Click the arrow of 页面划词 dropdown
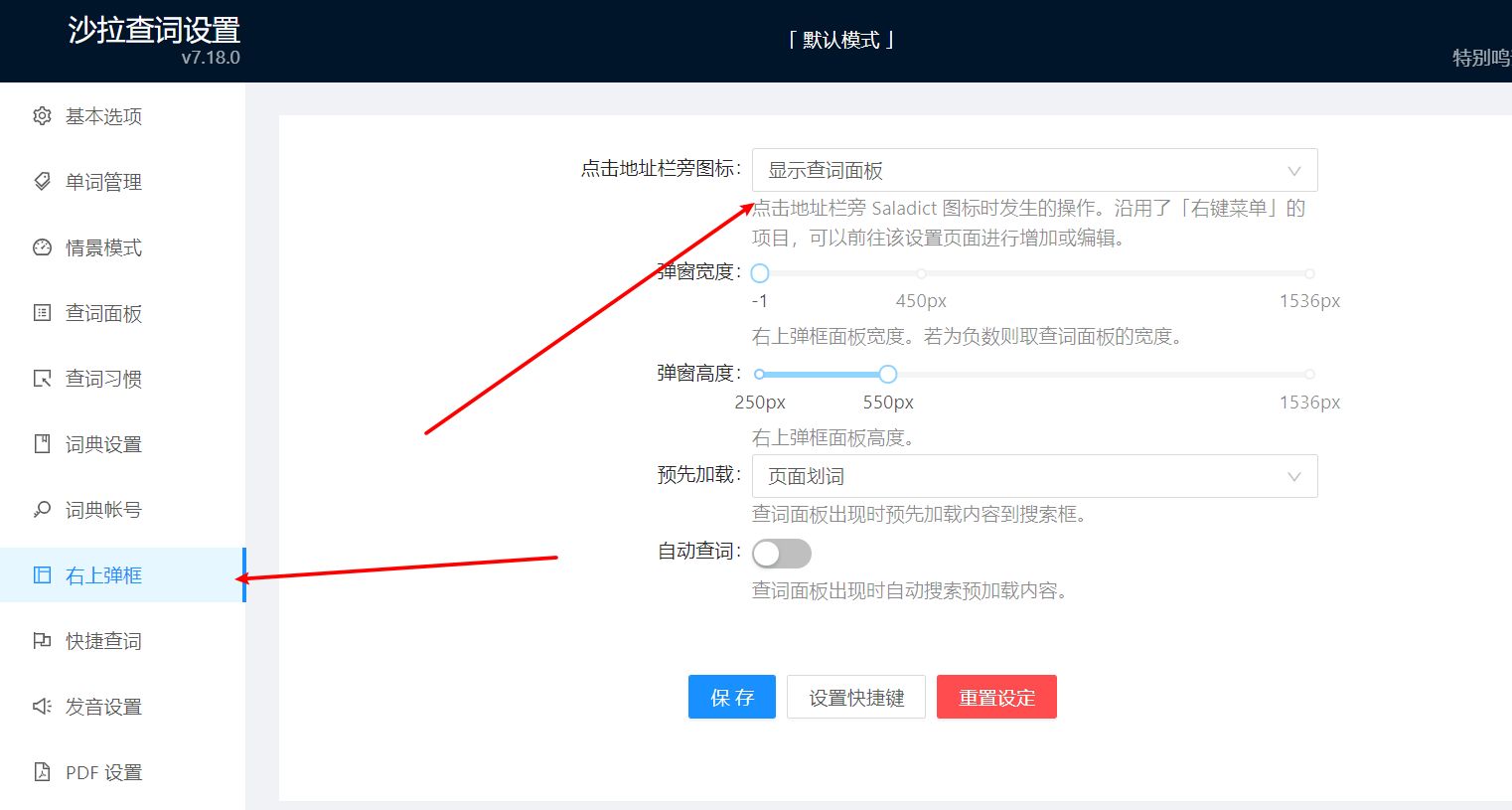1512x810 pixels. tap(1293, 477)
